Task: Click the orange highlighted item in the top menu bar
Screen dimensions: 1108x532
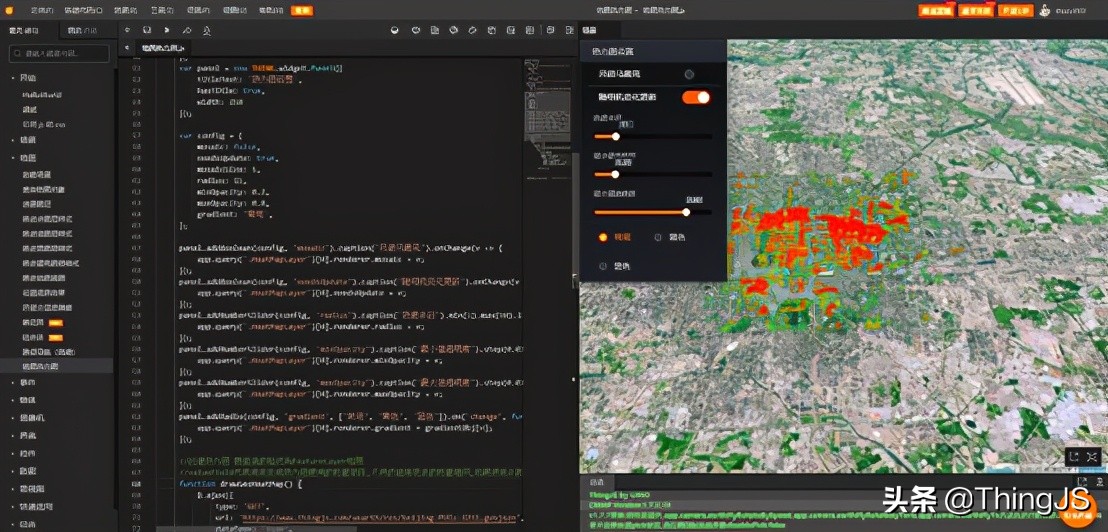Action: click(301, 10)
